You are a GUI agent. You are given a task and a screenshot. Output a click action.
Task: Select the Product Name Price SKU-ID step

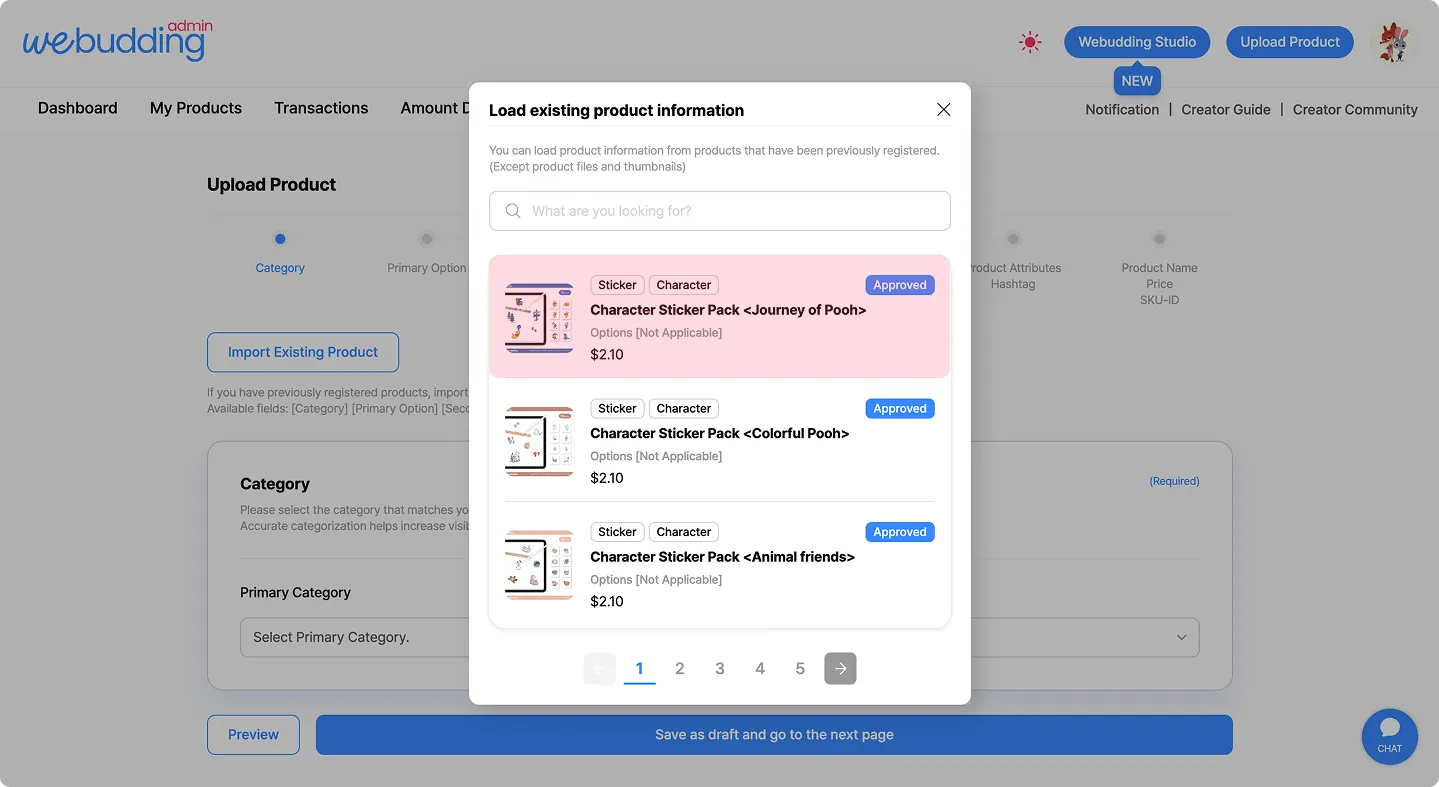(1159, 269)
